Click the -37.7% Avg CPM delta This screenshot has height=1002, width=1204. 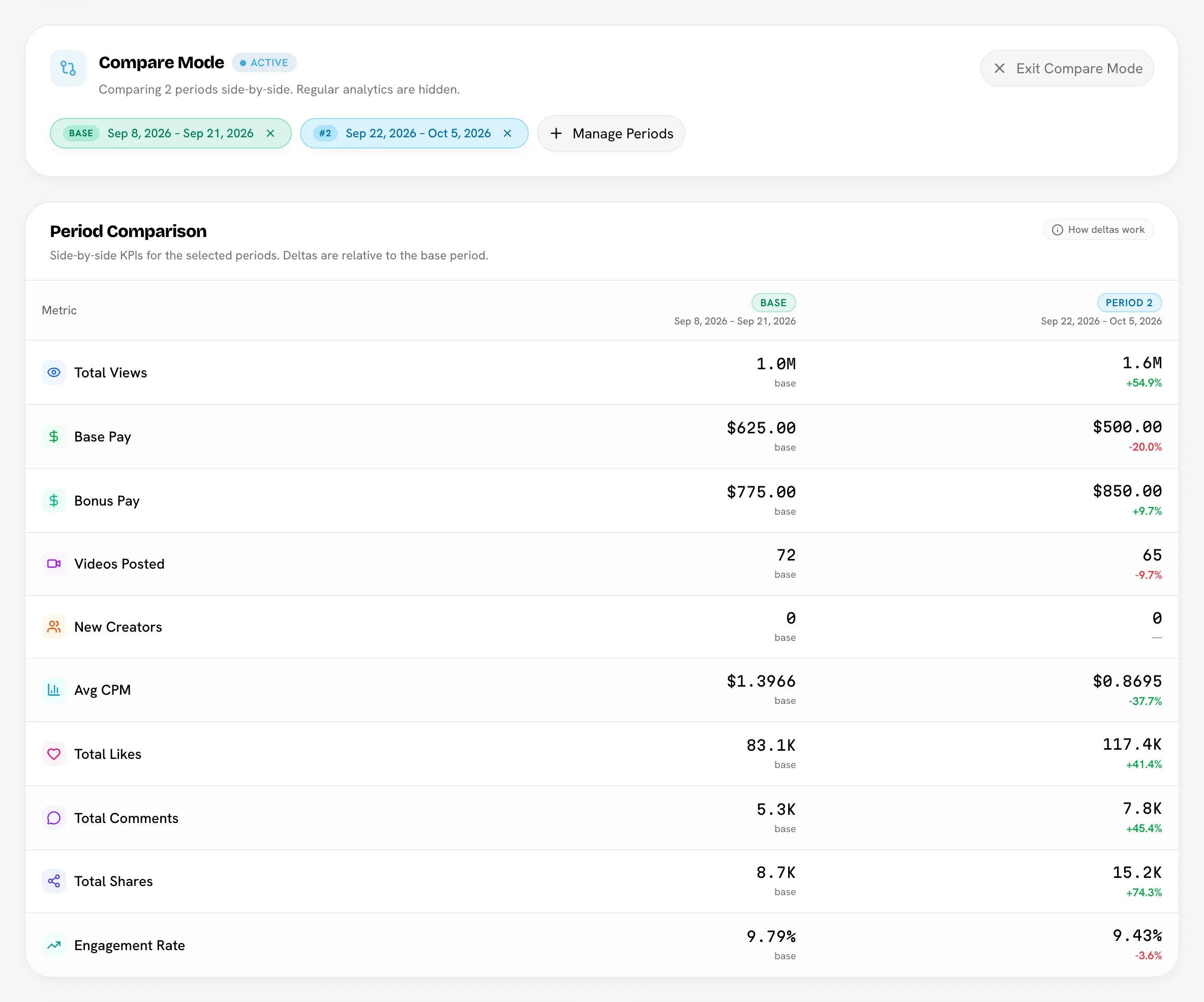1145,701
